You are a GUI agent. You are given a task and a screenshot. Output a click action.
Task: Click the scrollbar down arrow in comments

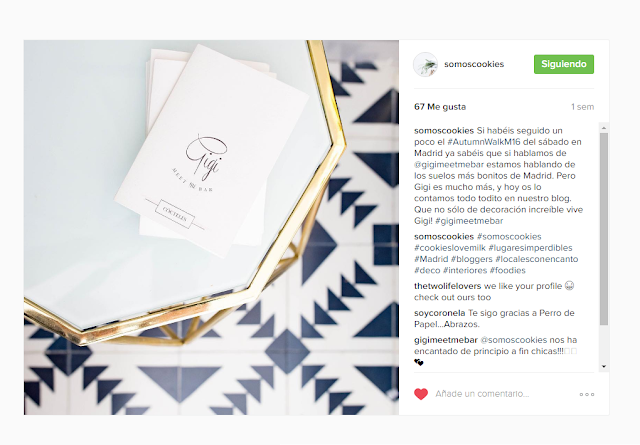click(604, 367)
